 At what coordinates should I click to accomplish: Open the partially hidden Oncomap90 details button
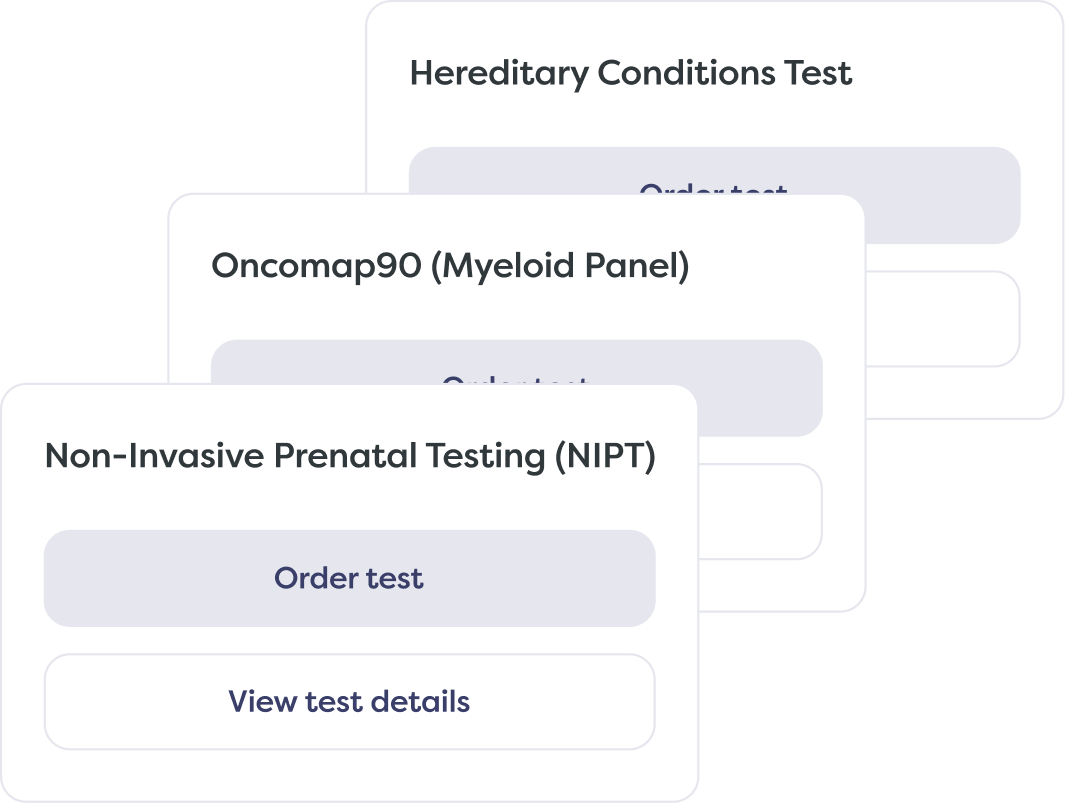pyautogui.click(x=758, y=510)
